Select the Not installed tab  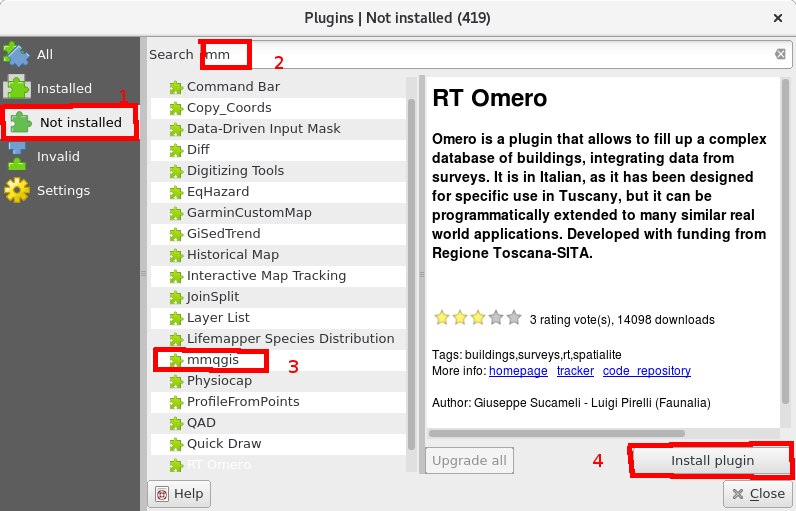click(x=70, y=122)
